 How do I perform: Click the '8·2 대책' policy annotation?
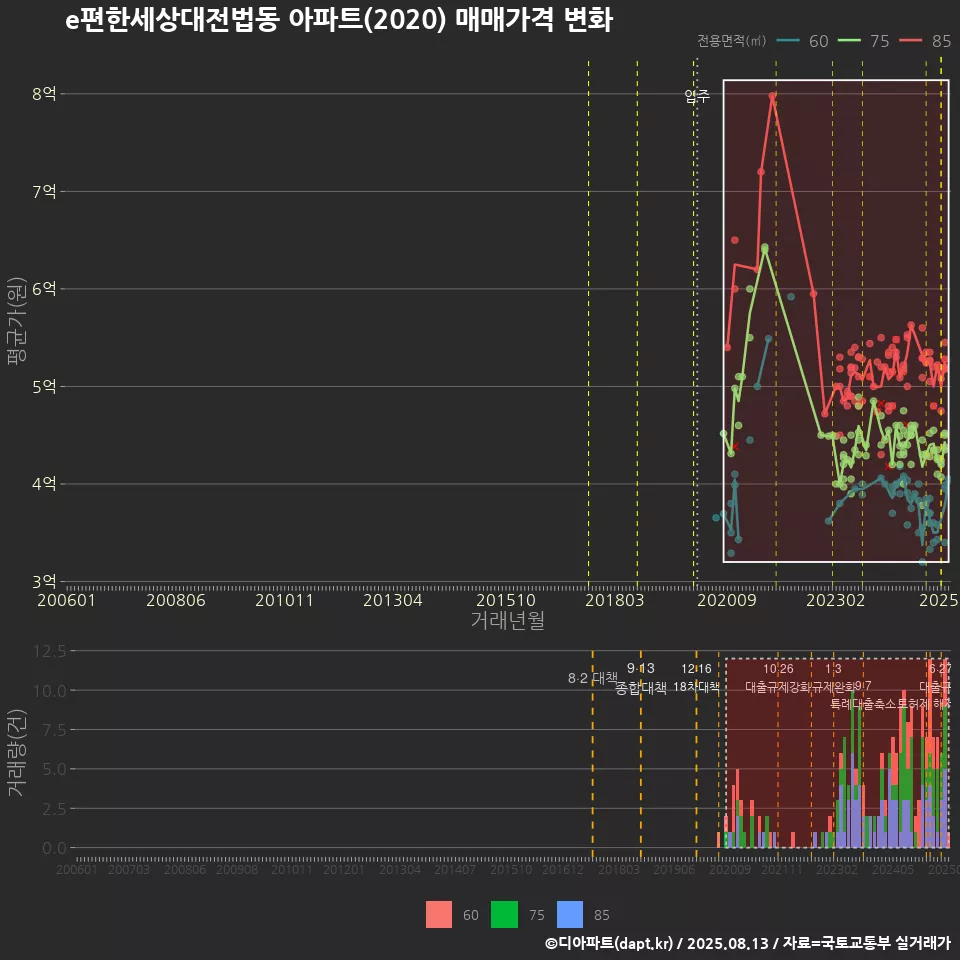click(x=593, y=678)
